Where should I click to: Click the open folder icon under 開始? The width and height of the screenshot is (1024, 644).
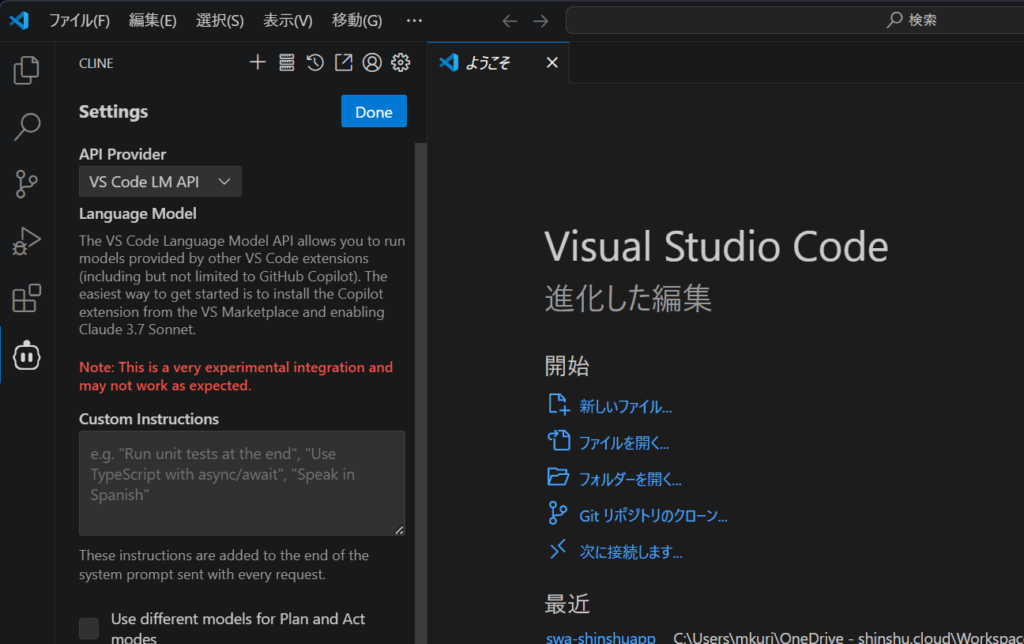(x=558, y=477)
